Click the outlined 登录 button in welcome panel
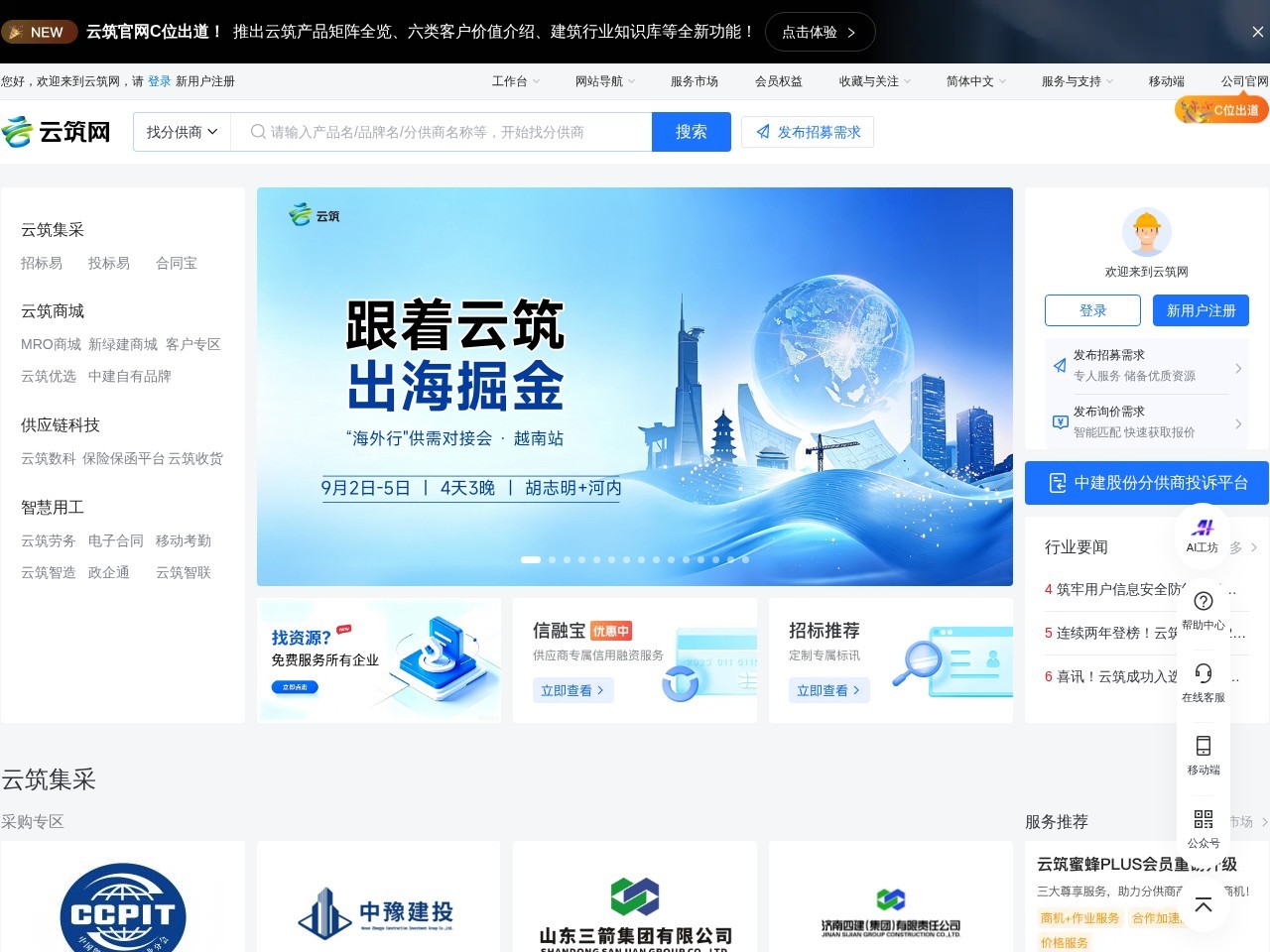 (x=1093, y=310)
